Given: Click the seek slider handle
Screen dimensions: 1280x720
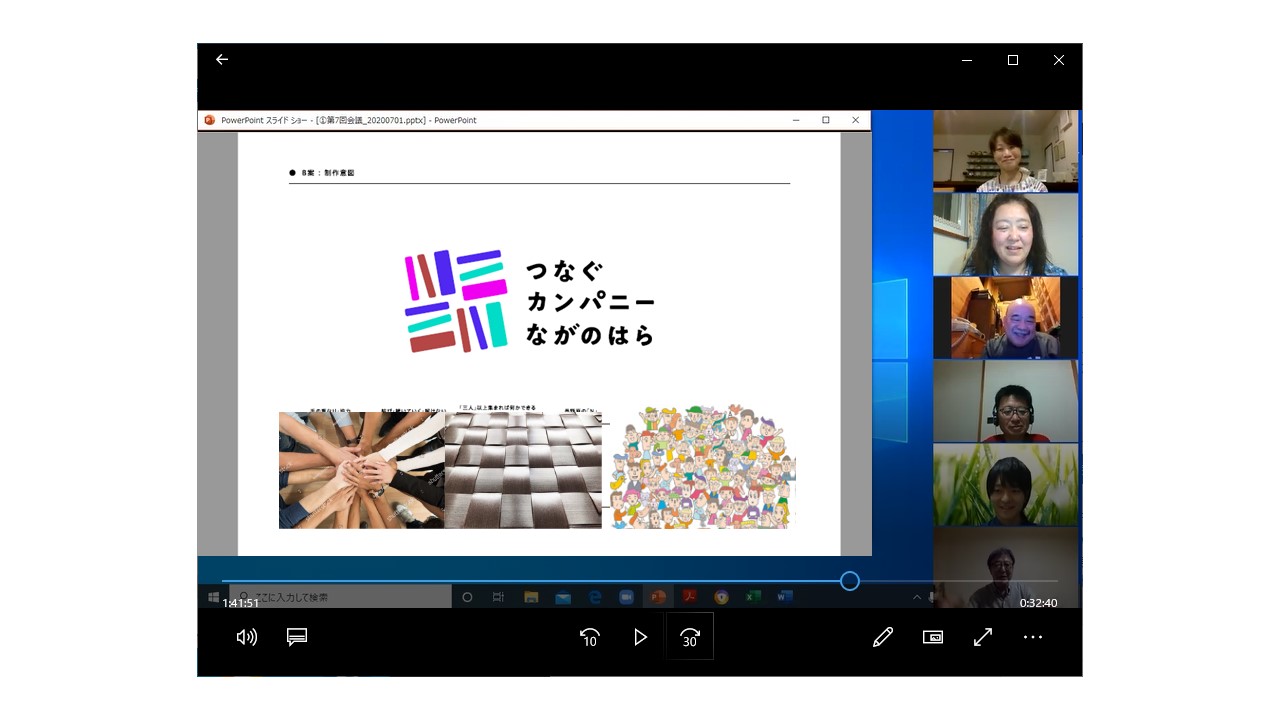Looking at the screenshot, I should tap(849, 581).
